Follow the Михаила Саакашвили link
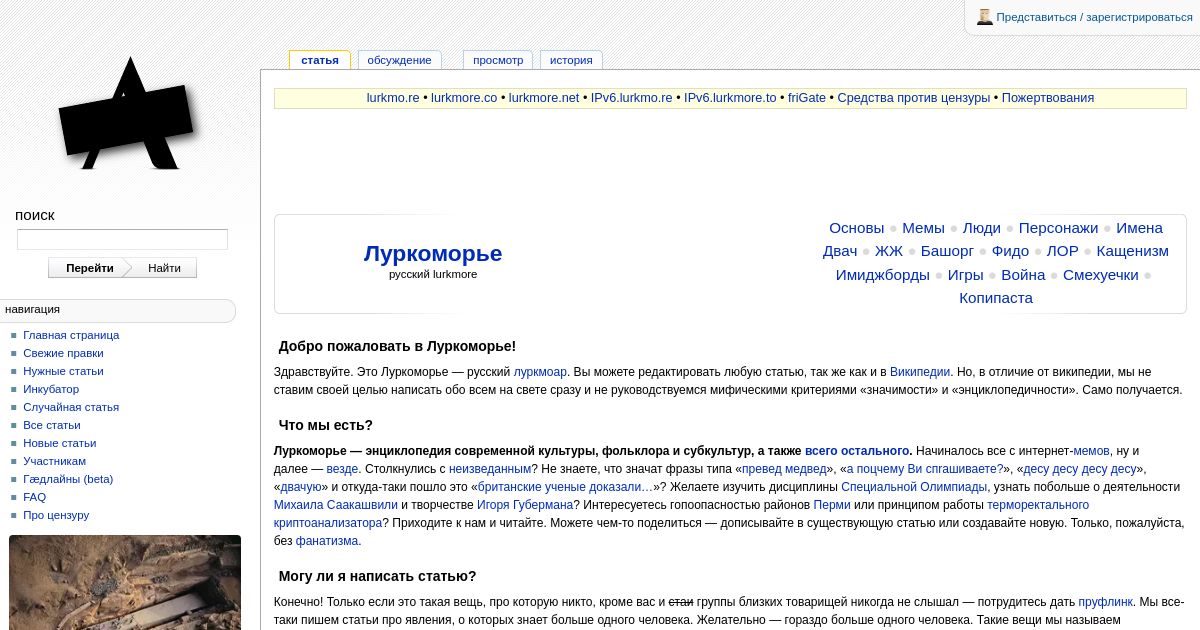The image size is (1200, 630). coord(336,505)
